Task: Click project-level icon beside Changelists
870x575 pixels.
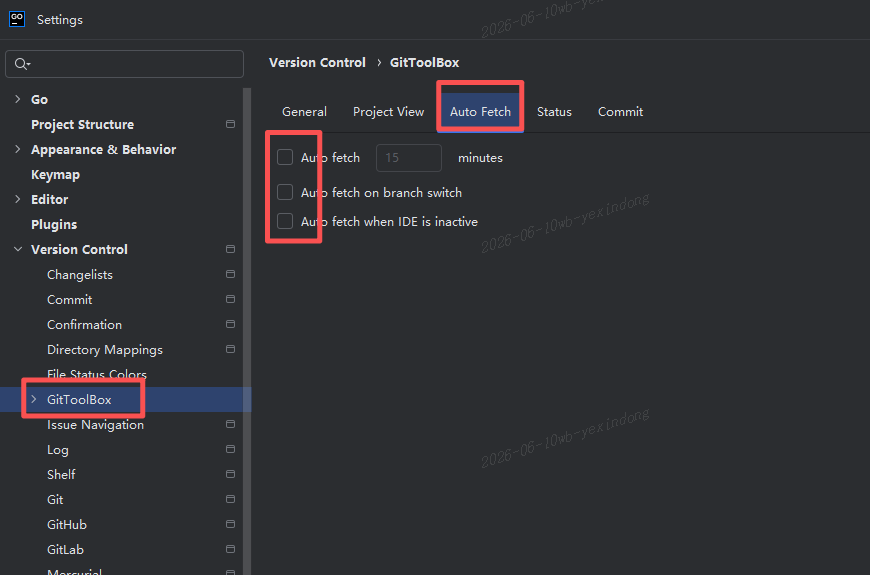Action: coord(230,274)
